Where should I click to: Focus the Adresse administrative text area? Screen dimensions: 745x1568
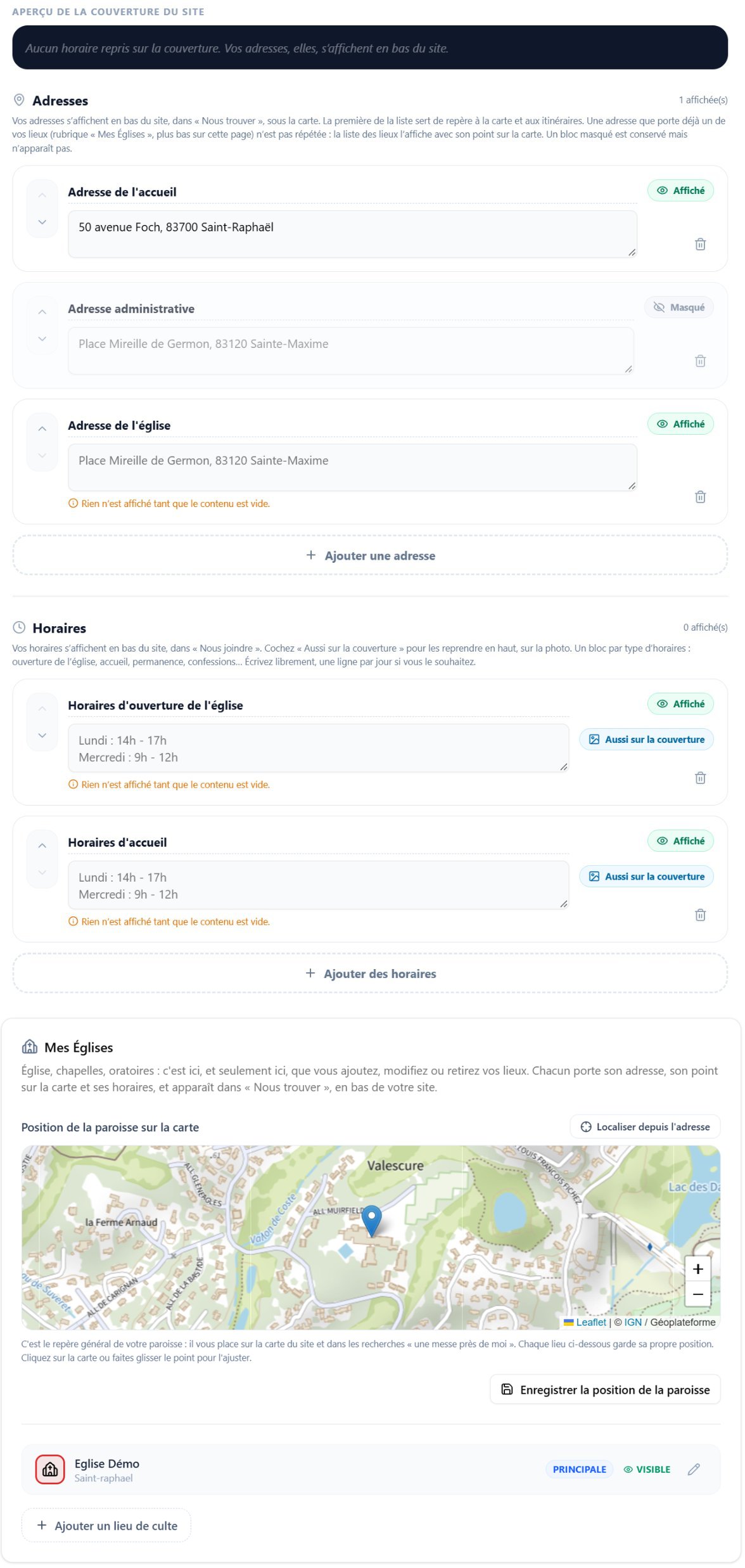pos(351,352)
